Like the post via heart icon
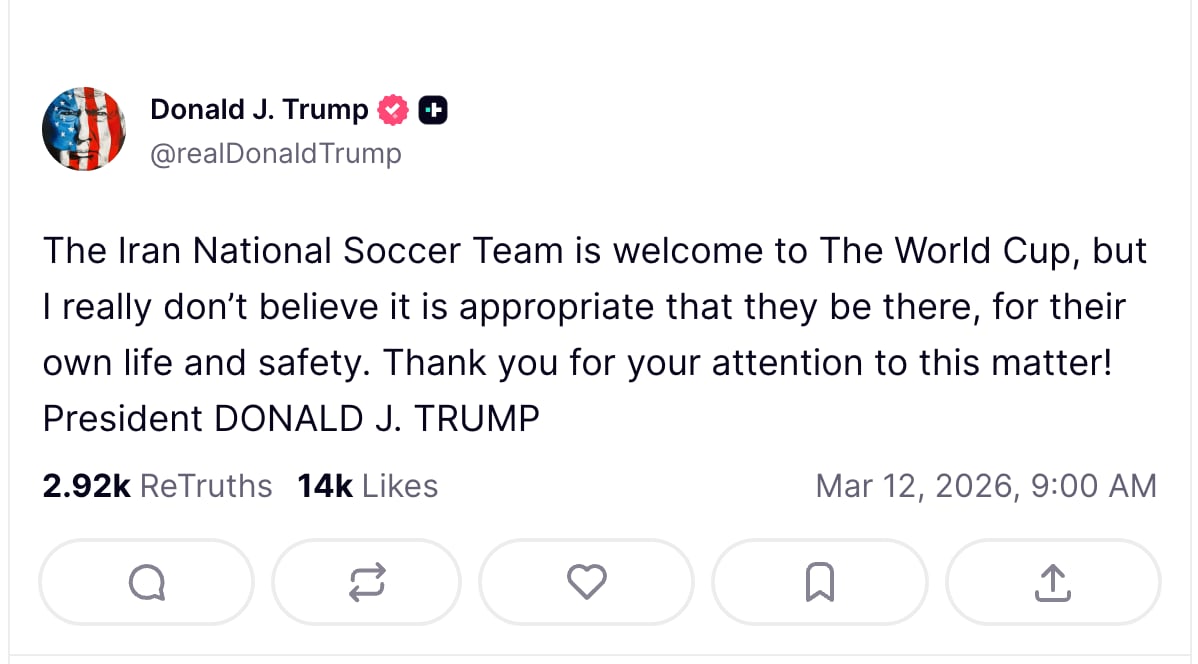1198x664 pixels. (x=586, y=582)
